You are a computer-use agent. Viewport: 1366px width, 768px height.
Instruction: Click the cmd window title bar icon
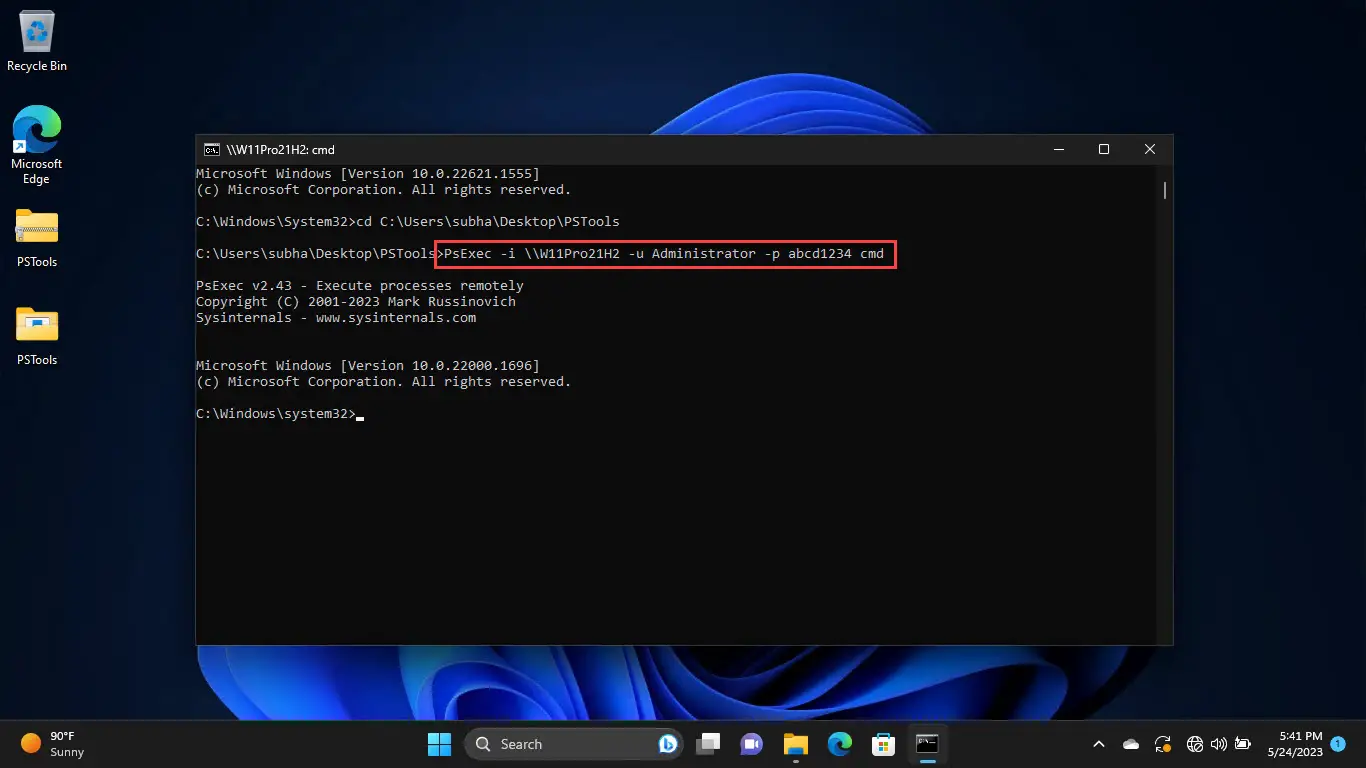coord(212,150)
